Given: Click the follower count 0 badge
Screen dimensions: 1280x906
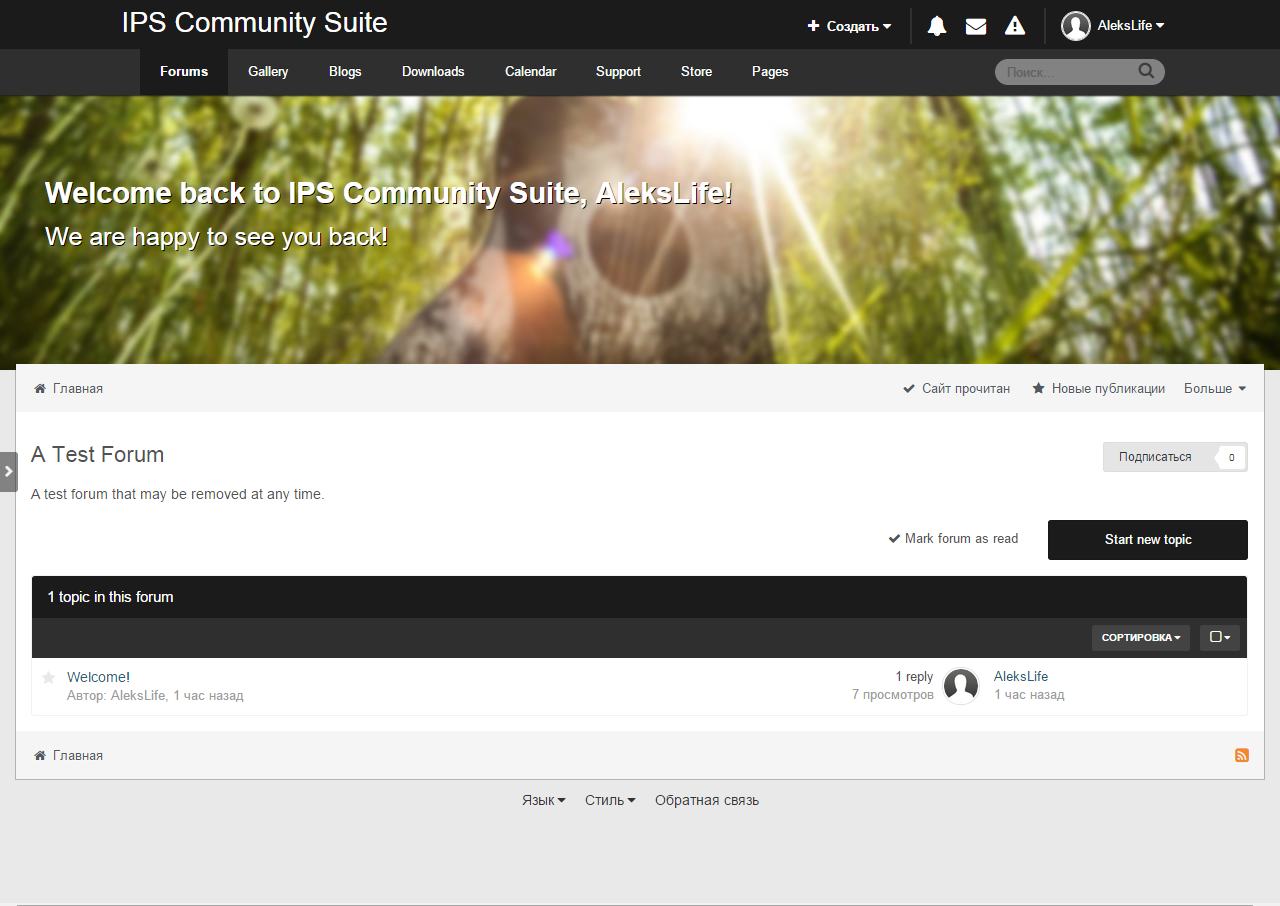Looking at the screenshot, I should 1231,457.
